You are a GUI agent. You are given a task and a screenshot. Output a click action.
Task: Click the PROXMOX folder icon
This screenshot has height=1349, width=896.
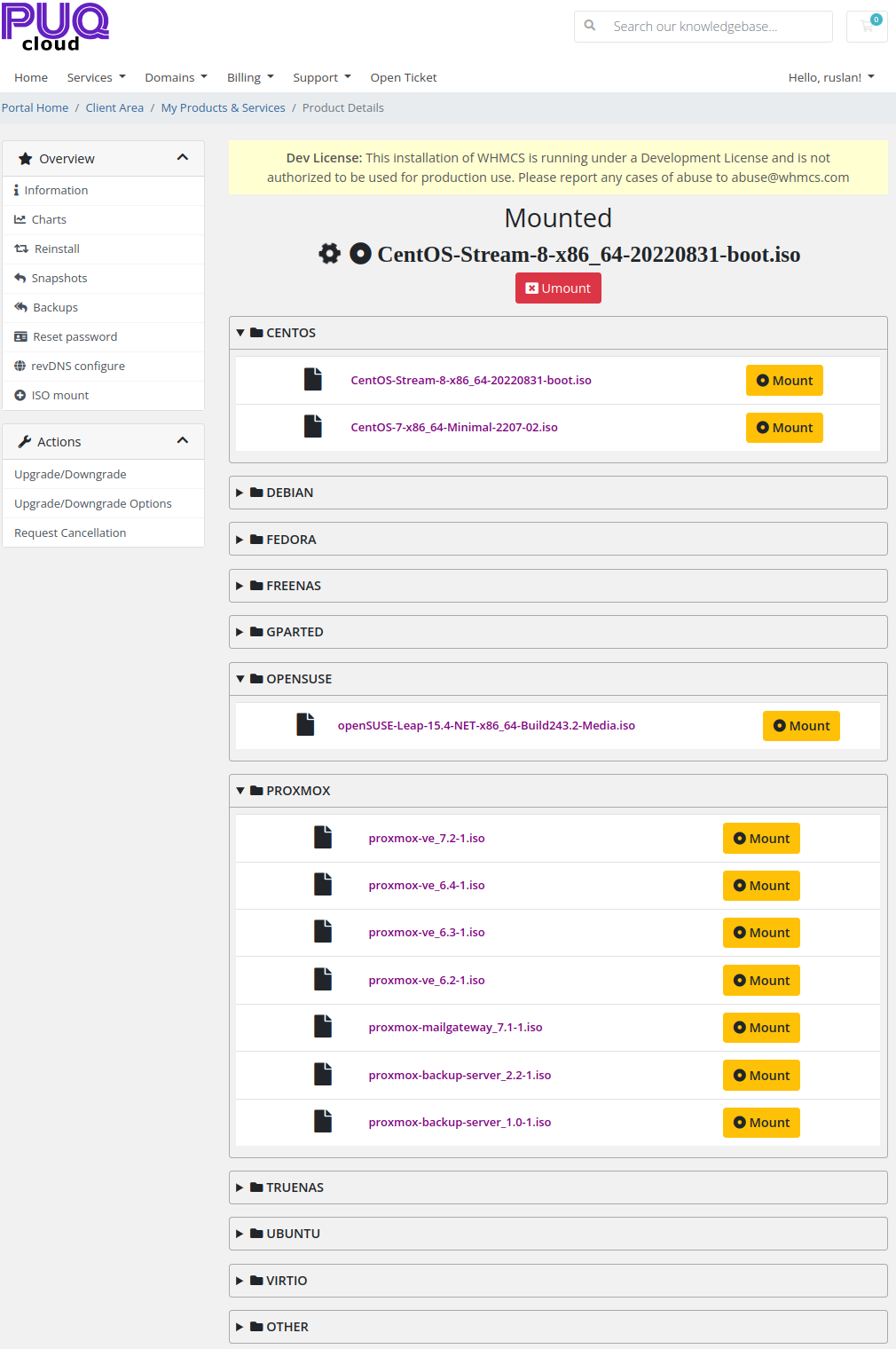[x=256, y=791]
